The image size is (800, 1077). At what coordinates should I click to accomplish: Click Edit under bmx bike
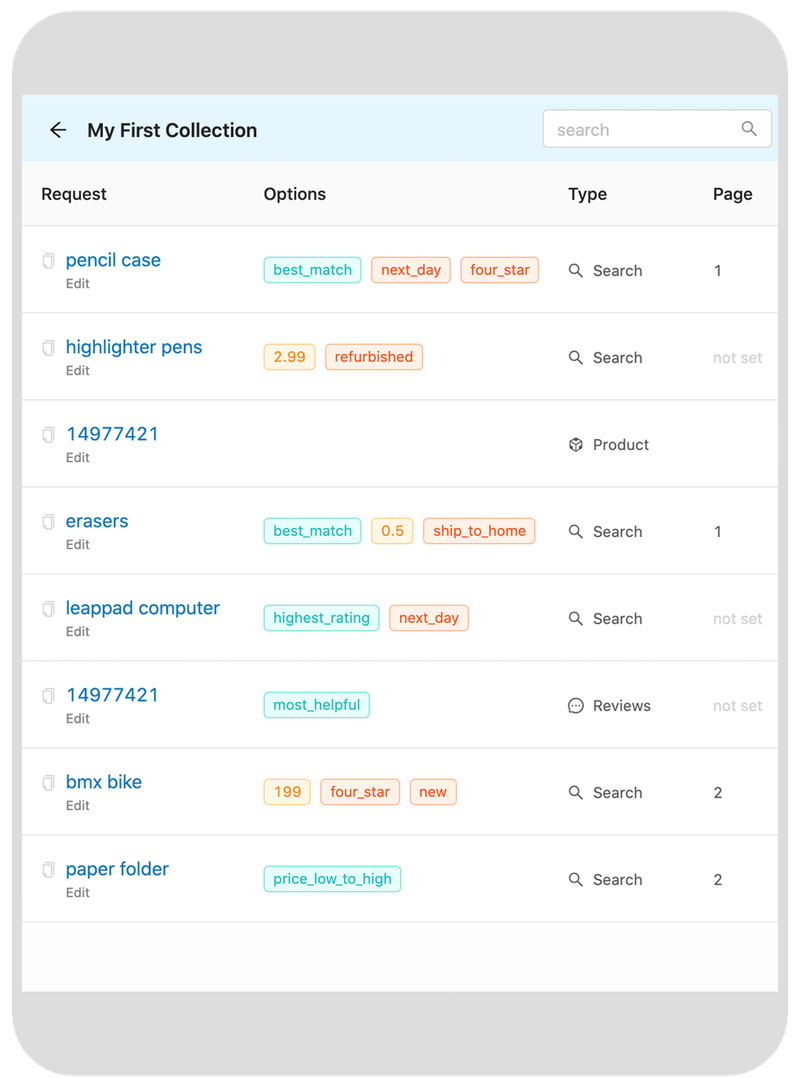tap(78, 806)
